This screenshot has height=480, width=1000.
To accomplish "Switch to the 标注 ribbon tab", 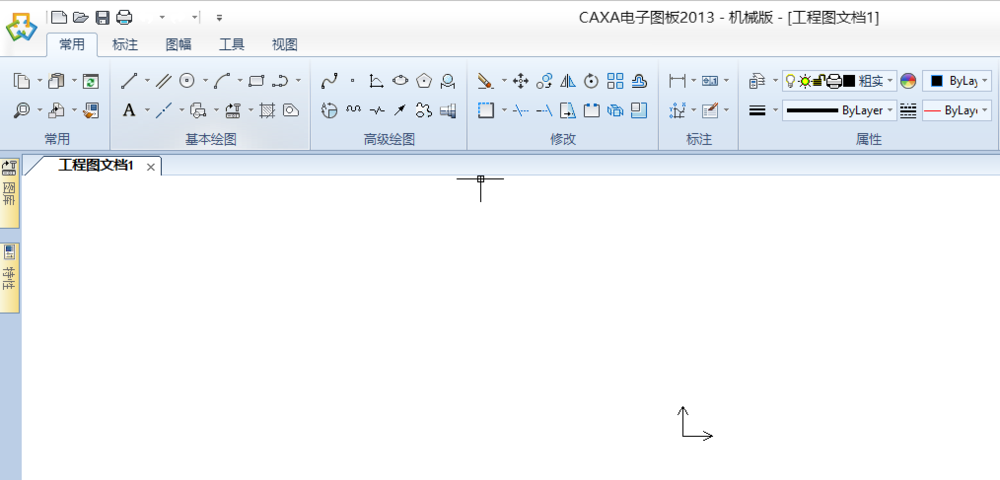I will pos(125,45).
